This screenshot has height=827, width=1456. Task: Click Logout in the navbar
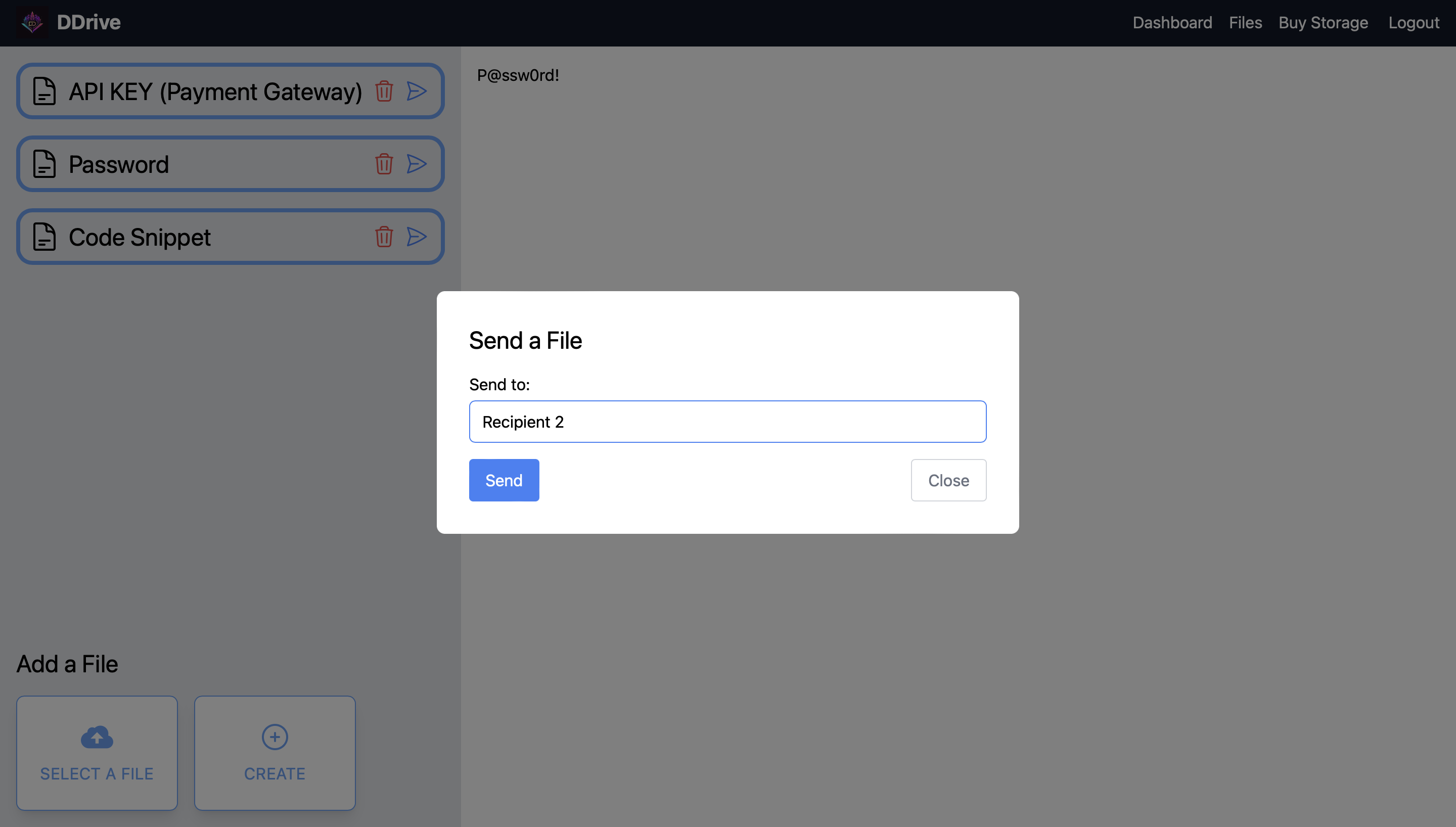1414,23
